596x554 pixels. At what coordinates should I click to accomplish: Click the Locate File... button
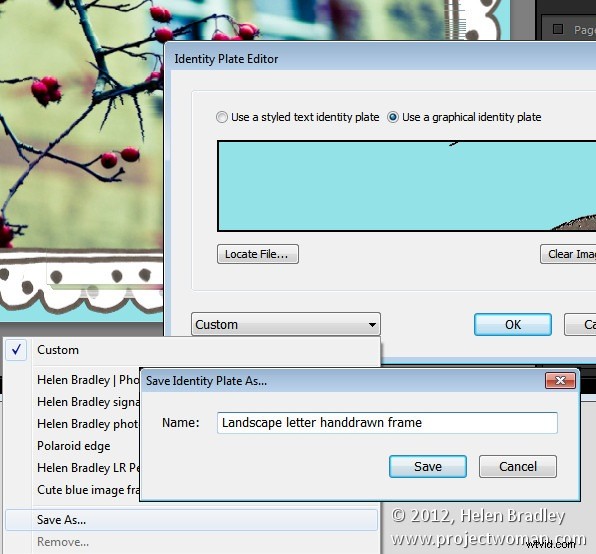tap(258, 254)
